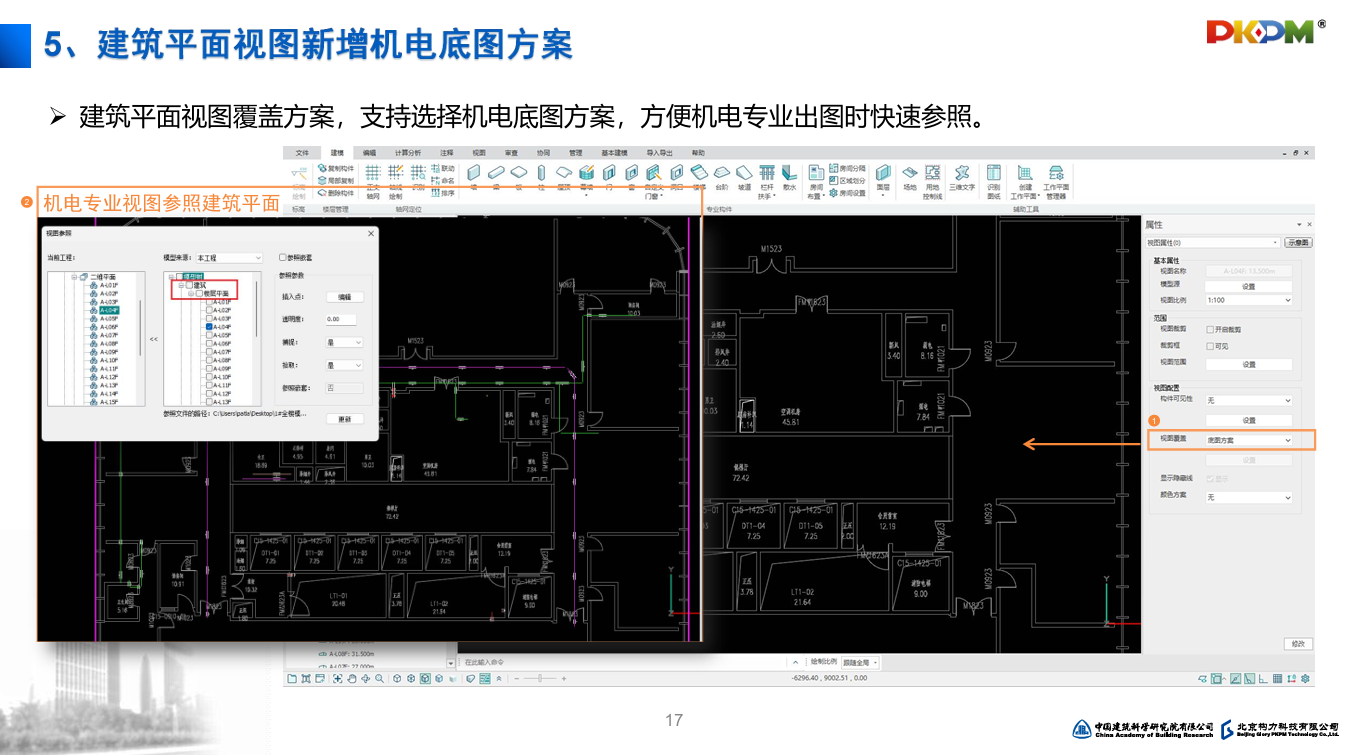The width and height of the screenshot is (1348, 755).
Task: Select the 板 slab tool in ribbon
Action: tap(518, 177)
